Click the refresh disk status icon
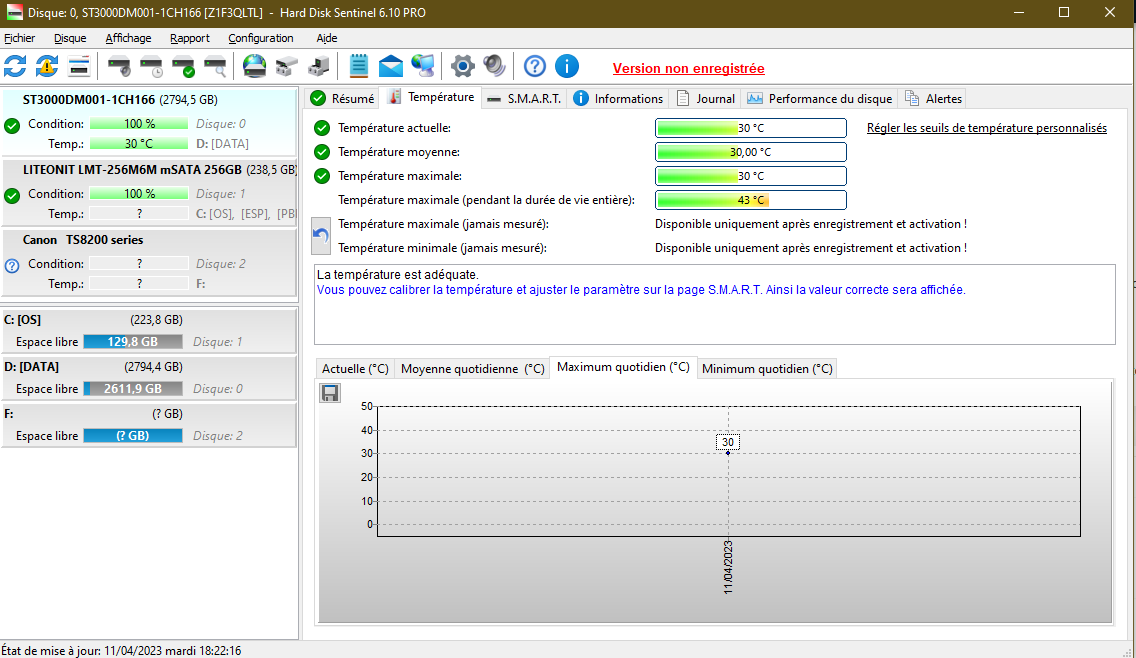 [x=15, y=67]
